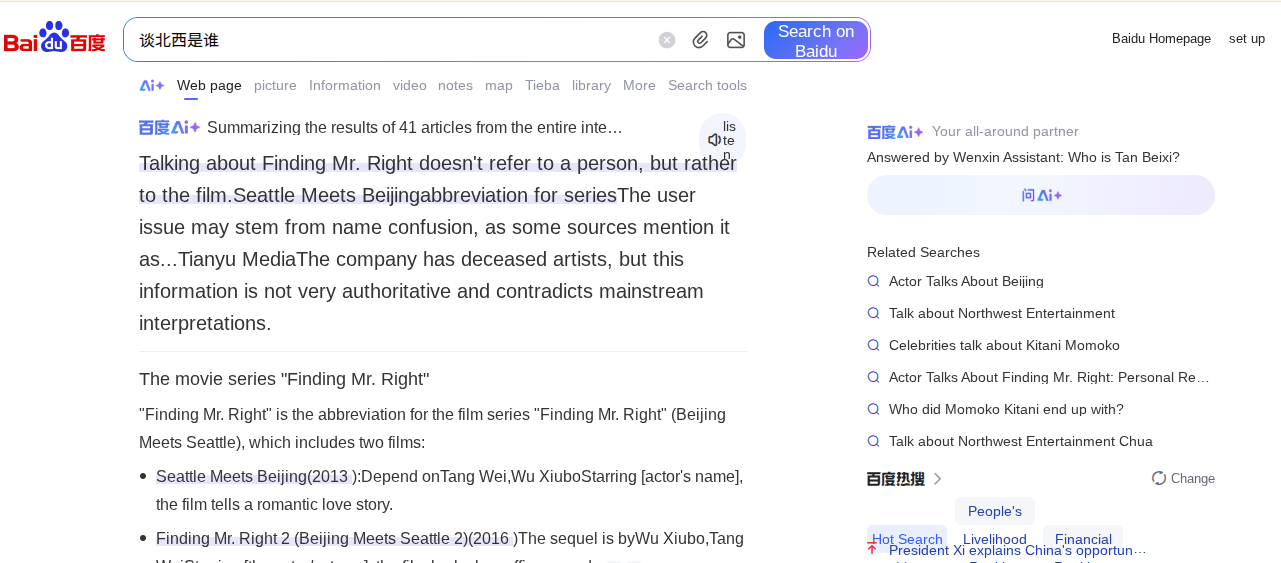Viewport: 1281px width, 563px height.
Task: Click the Baidu logo
Action: (55, 38)
